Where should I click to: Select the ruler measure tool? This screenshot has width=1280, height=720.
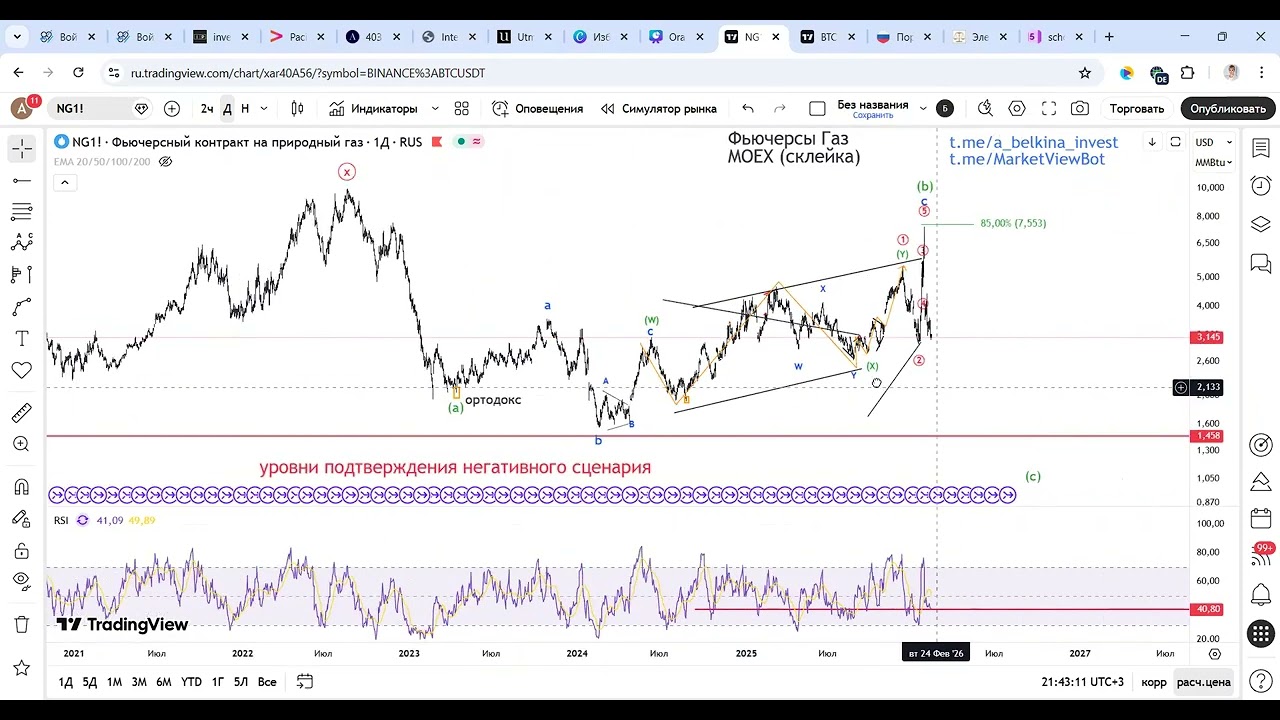[x=21, y=413]
